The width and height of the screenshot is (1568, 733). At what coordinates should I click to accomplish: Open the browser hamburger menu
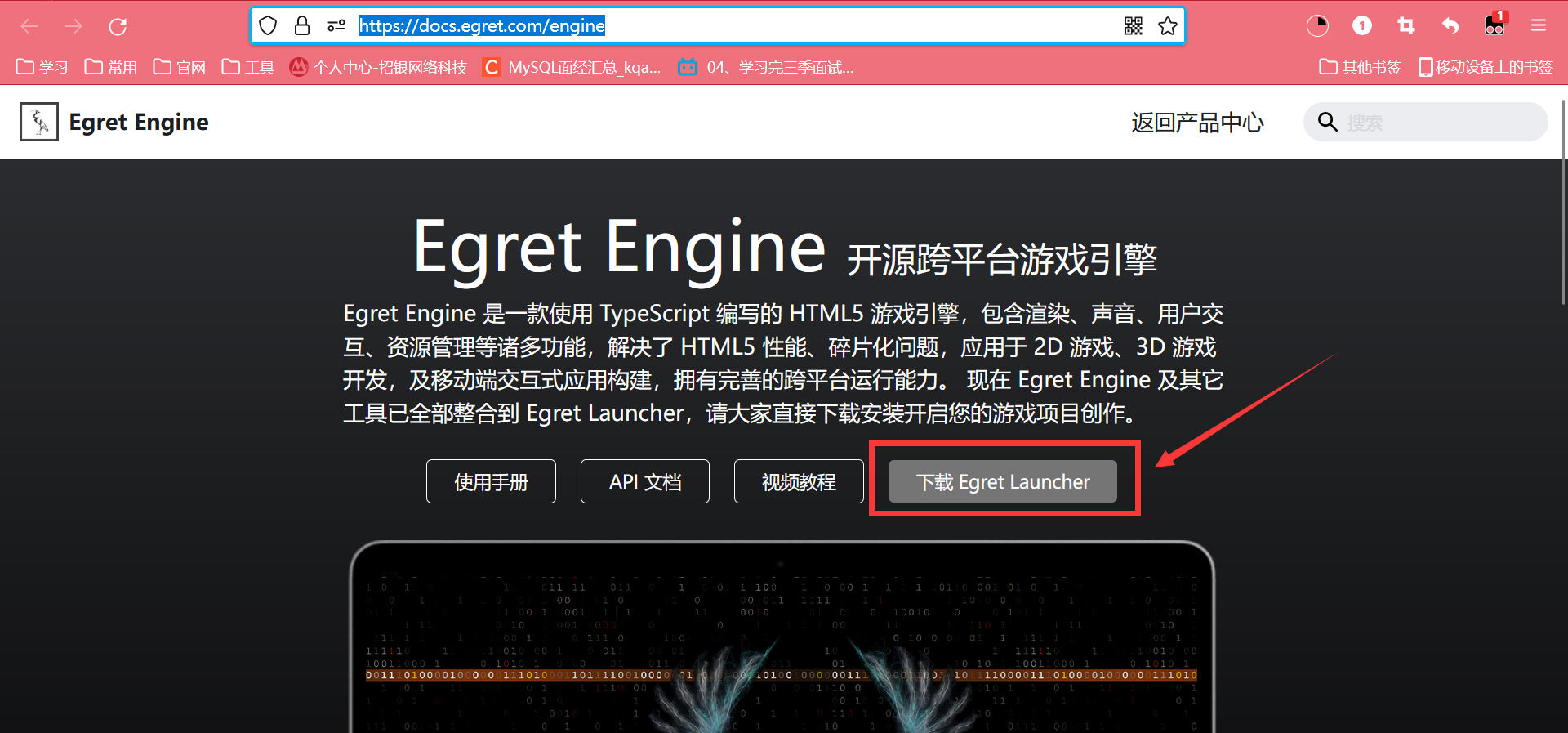click(1539, 26)
